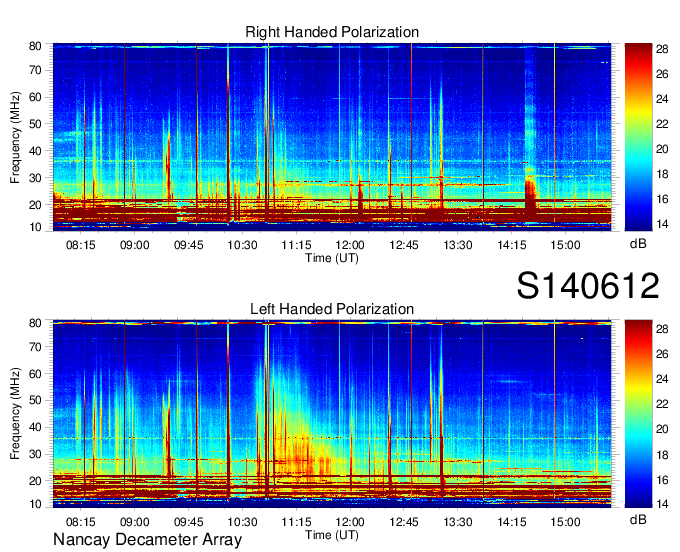The image size is (680, 552).
Task: Click the "70" frequency tick of left-handed plot
Action: click(35, 347)
